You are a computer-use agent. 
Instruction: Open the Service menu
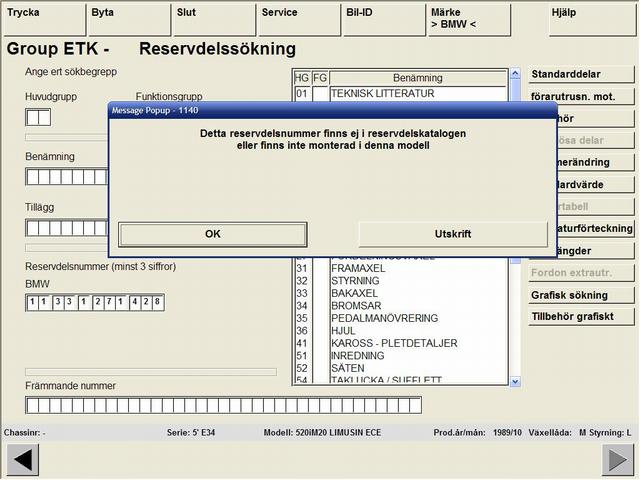tap(297, 19)
